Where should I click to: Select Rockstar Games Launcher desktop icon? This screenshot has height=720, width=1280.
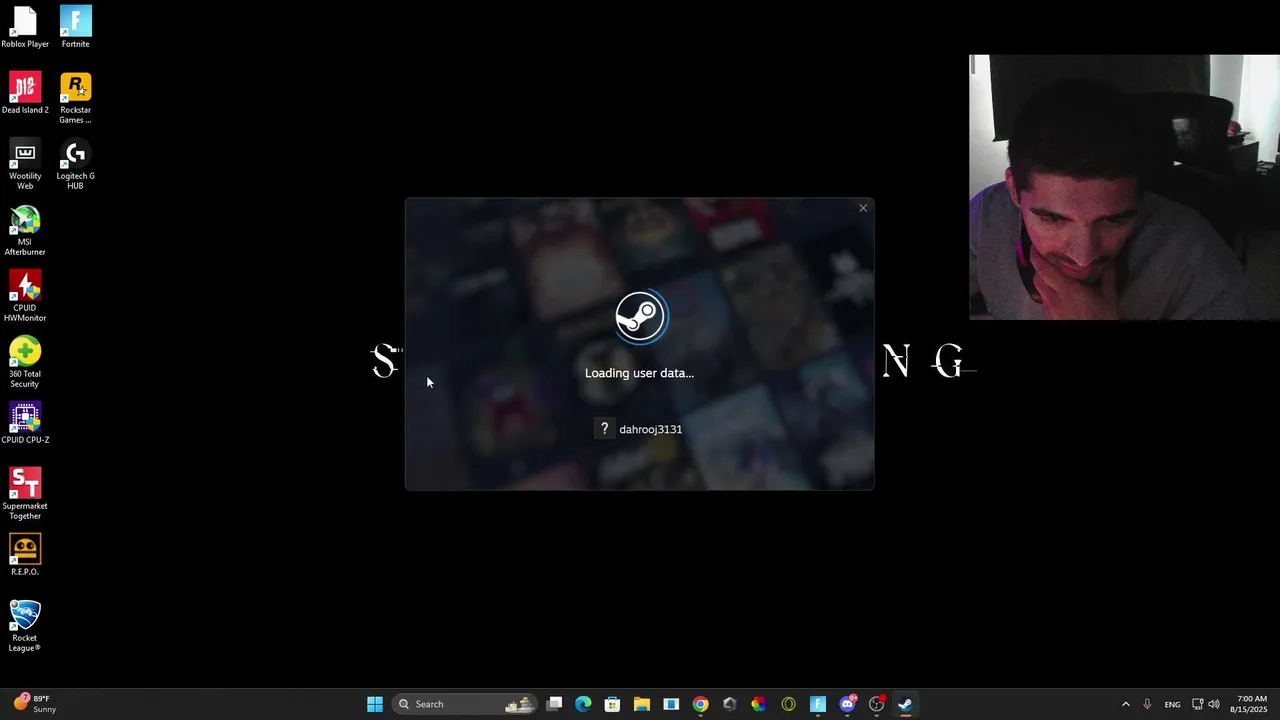click(75, 98)
